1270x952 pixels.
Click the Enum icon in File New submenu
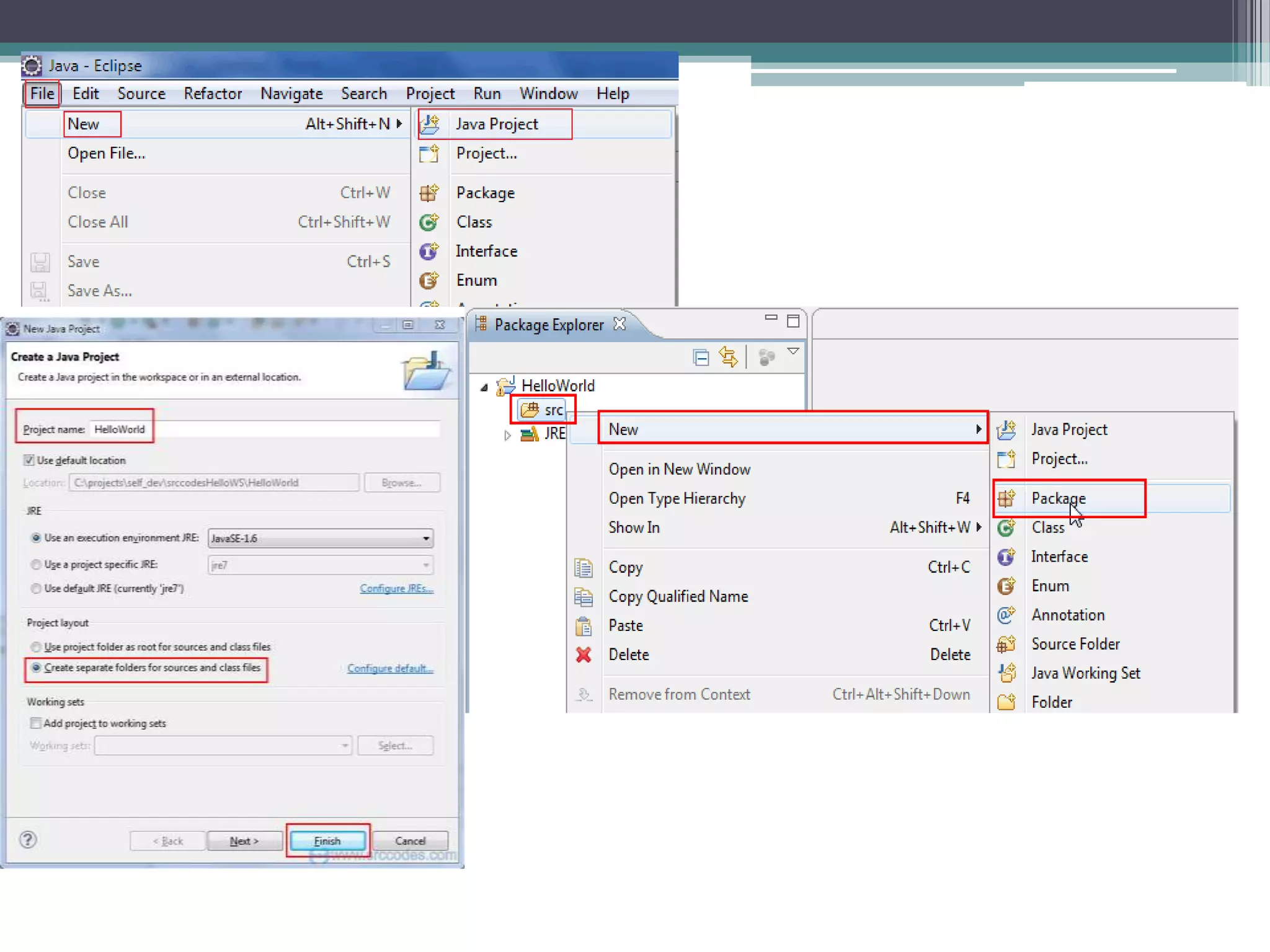[429, 280]
